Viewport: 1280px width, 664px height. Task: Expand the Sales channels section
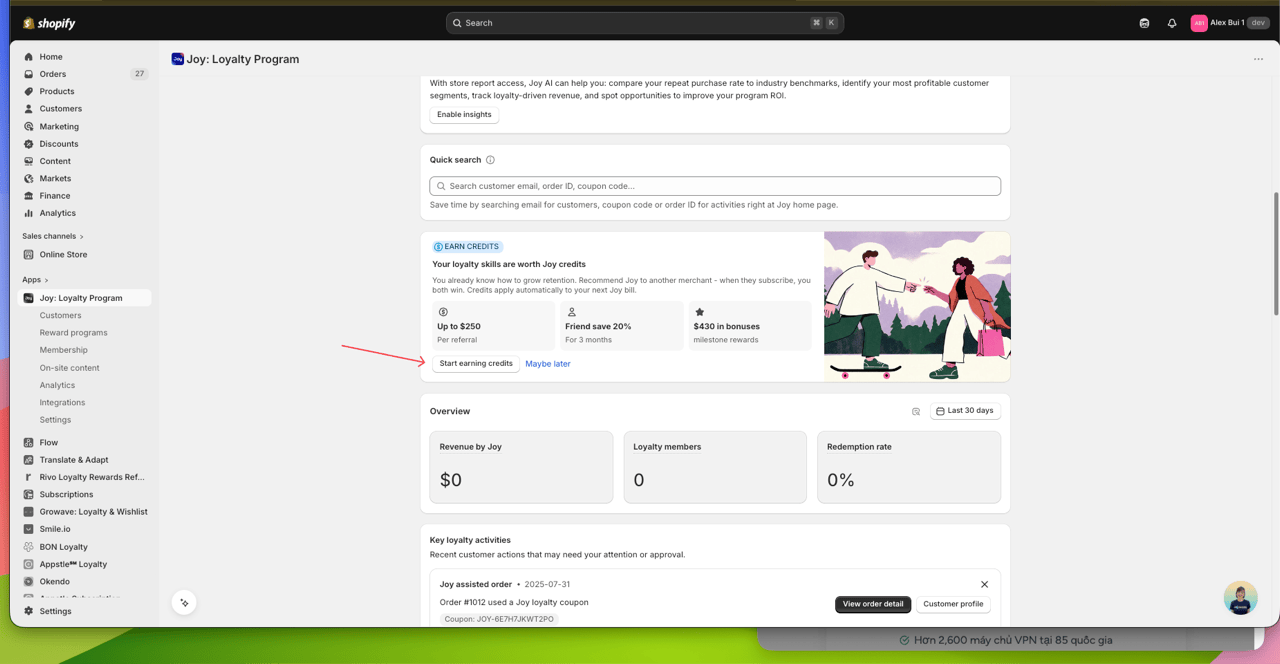53,236
